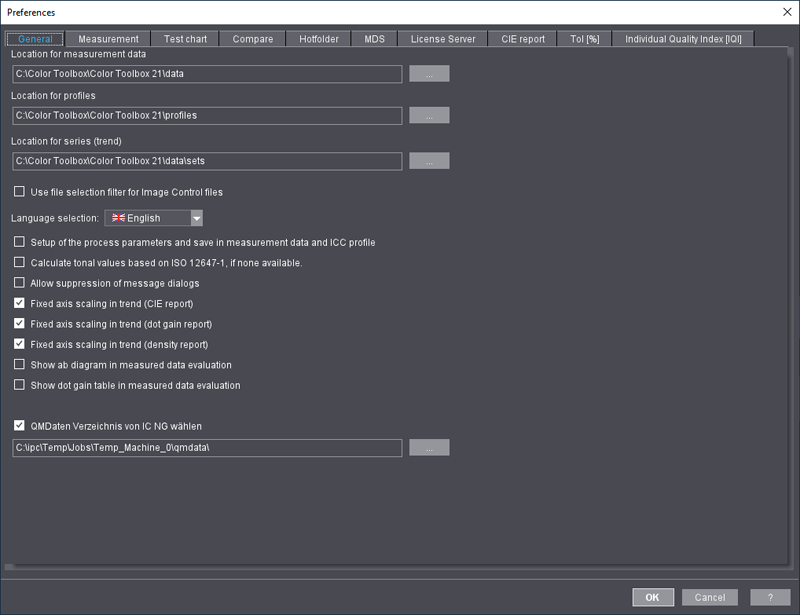Browse for profiles location folder
The width and height of the screenshot is (800, 615).
click(429, 116)
